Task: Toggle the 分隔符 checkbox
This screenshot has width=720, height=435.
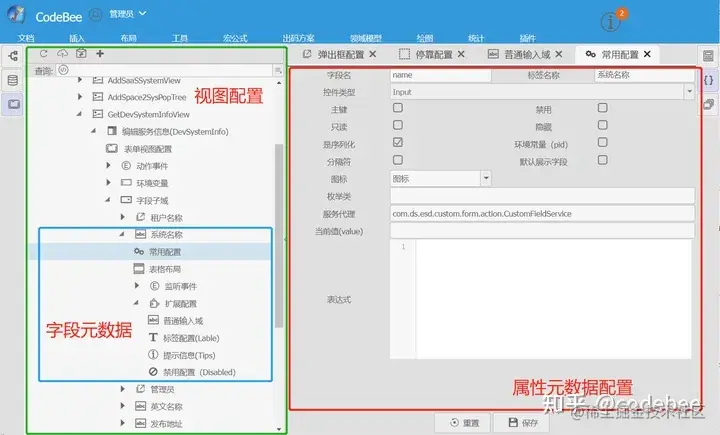Action: (398, 160)
